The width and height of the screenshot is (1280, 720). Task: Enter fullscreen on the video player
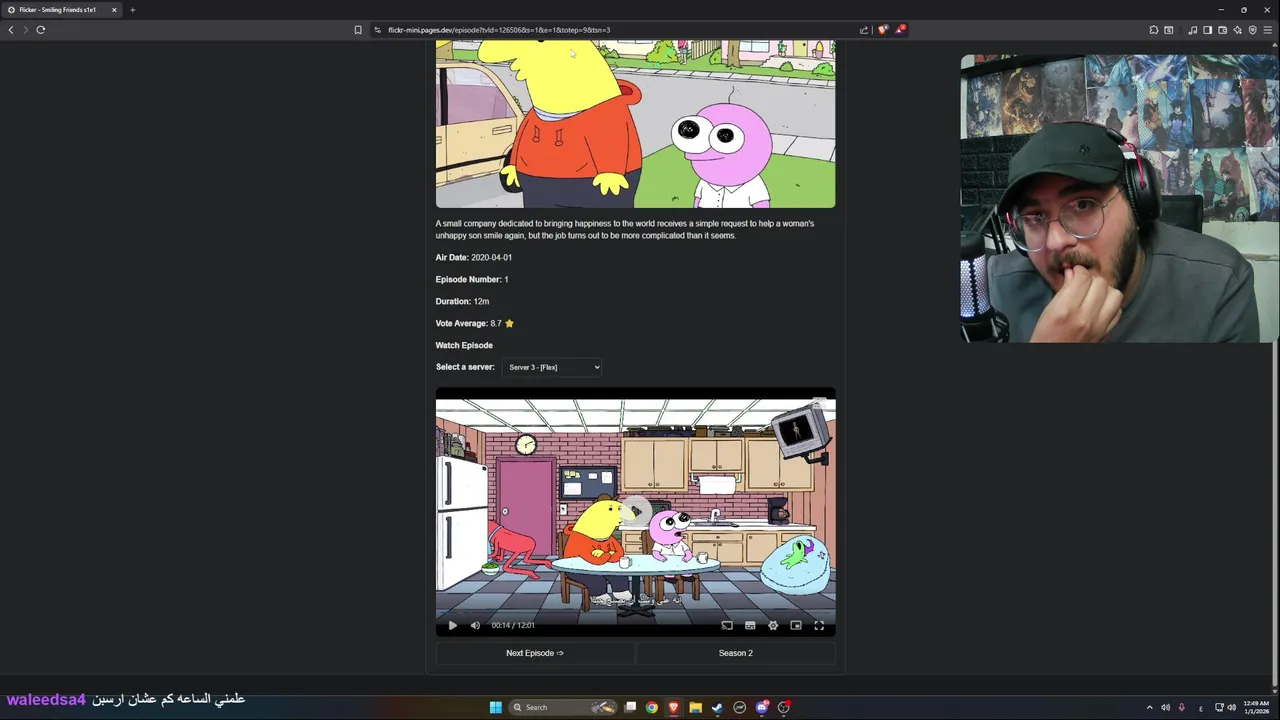click(x=819, y=625)
